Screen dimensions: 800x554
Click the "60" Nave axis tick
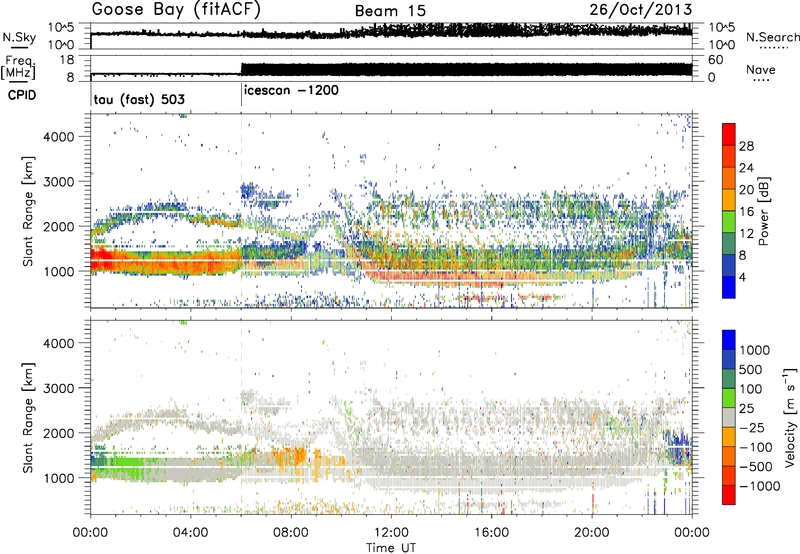[716, 60]
